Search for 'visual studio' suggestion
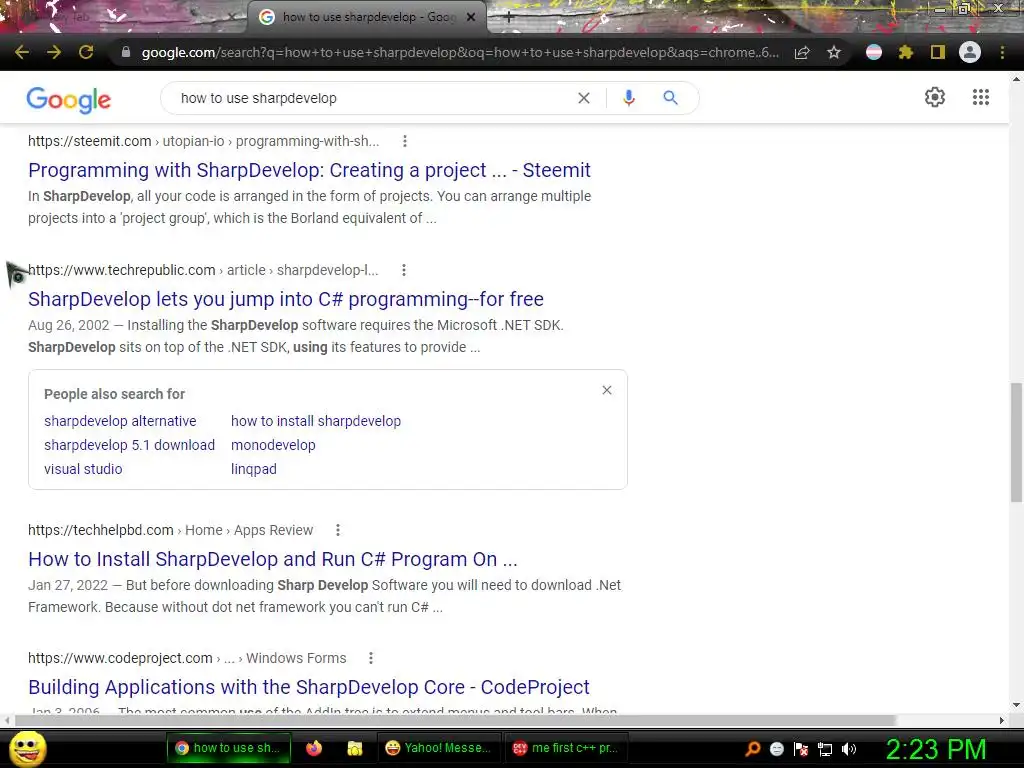Image resolution: width=1024 pixels, height=768 pixels. pyautogui.click(x=83, y=469)
